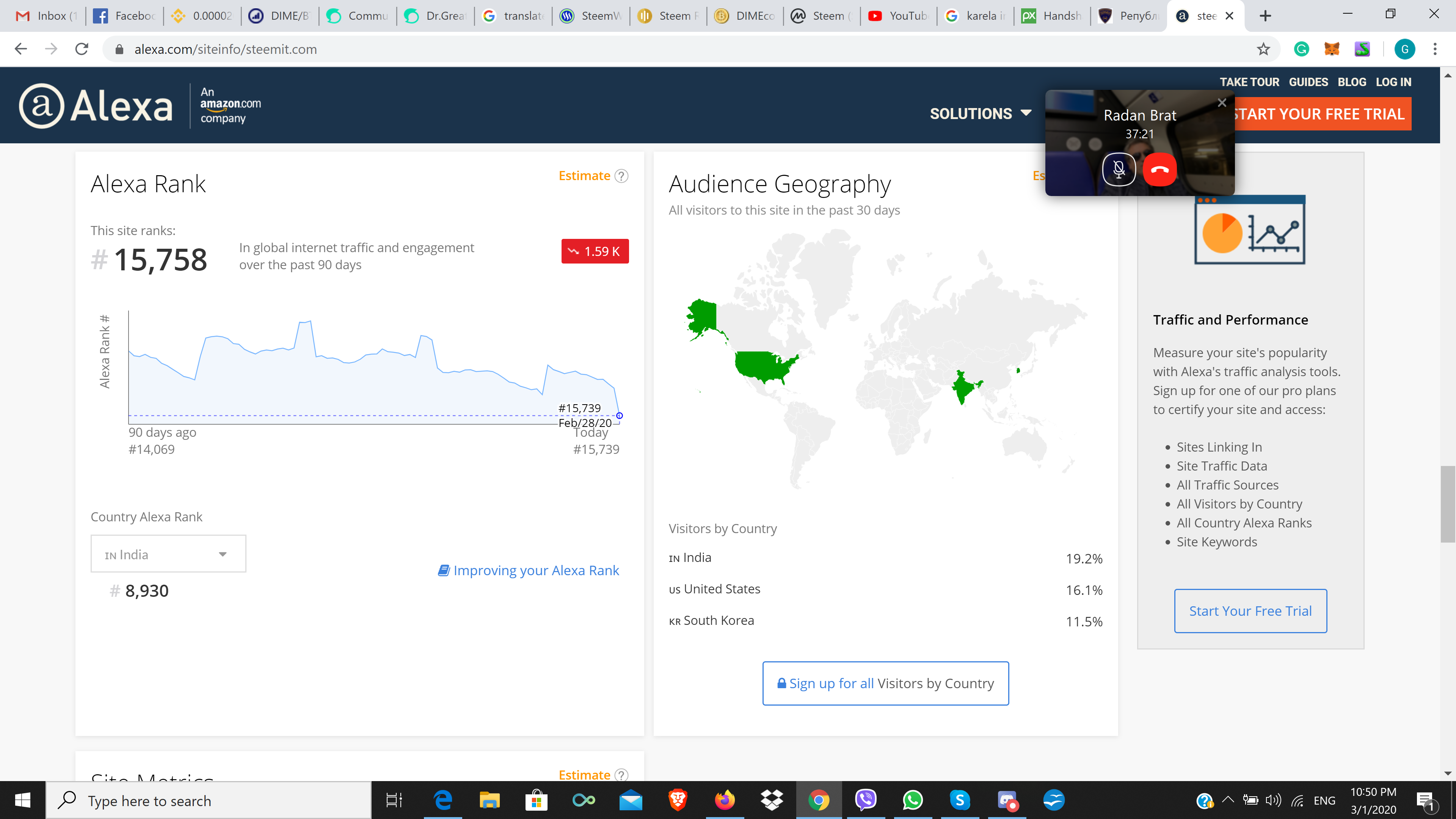The image size is (1456, 819).
Task: Click the South Korea 11.5% row
Action: 886,621
